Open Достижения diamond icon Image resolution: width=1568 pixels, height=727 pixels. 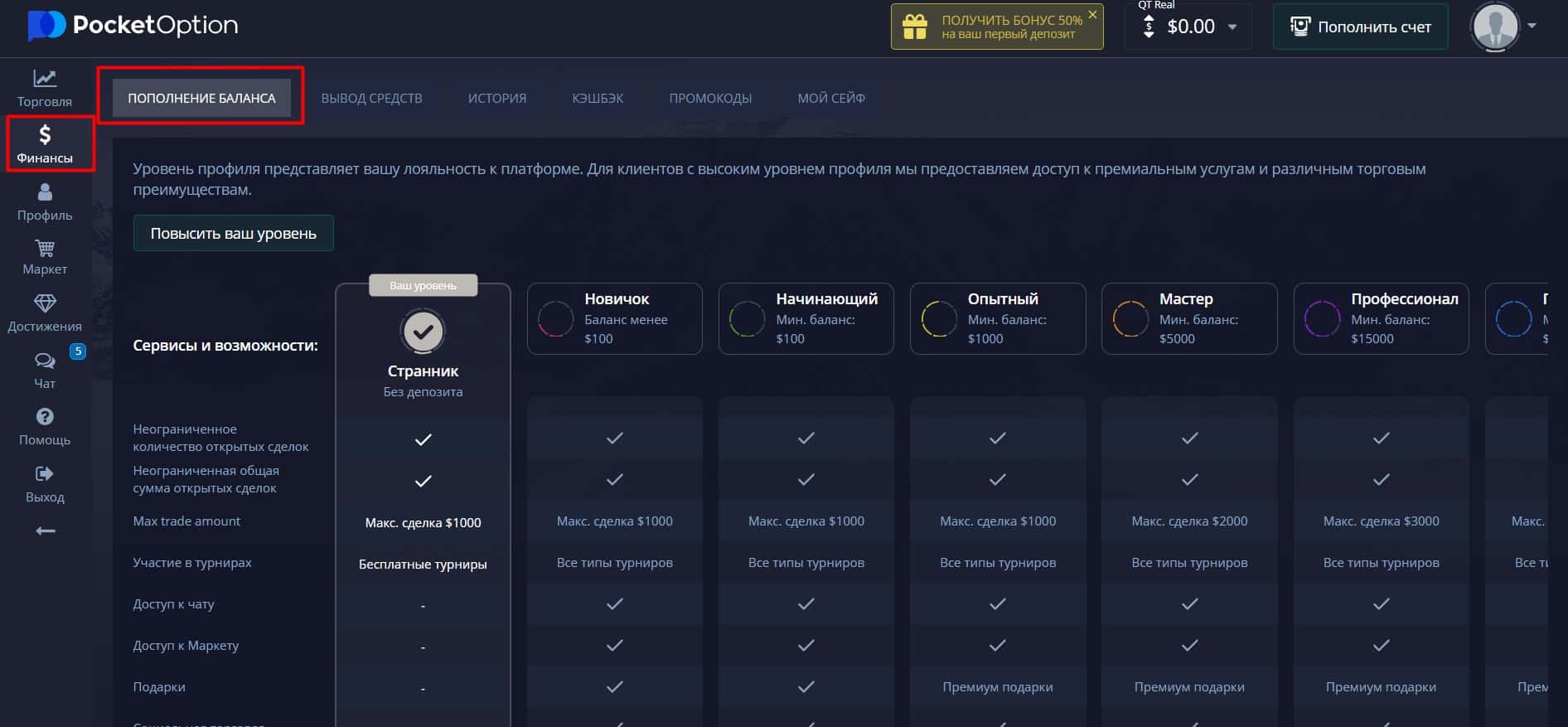(45, 303)
